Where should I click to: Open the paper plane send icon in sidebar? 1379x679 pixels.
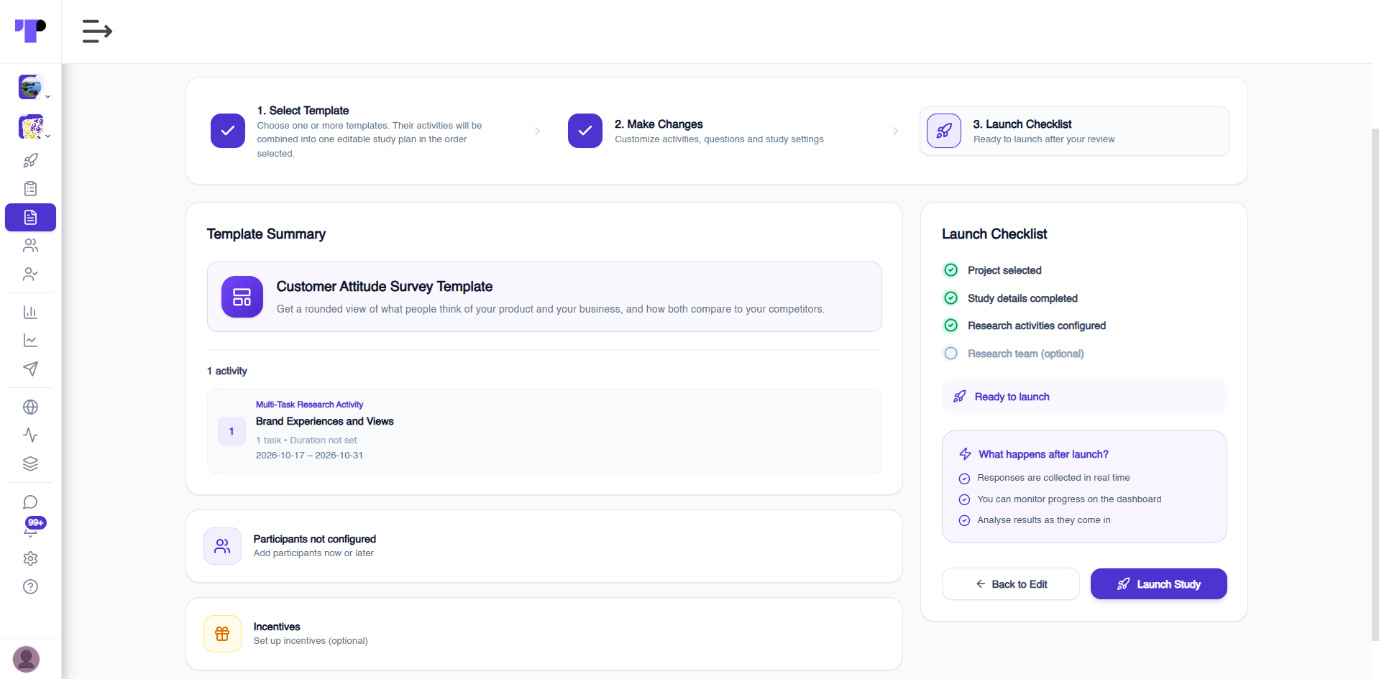[x=30, y=369]
